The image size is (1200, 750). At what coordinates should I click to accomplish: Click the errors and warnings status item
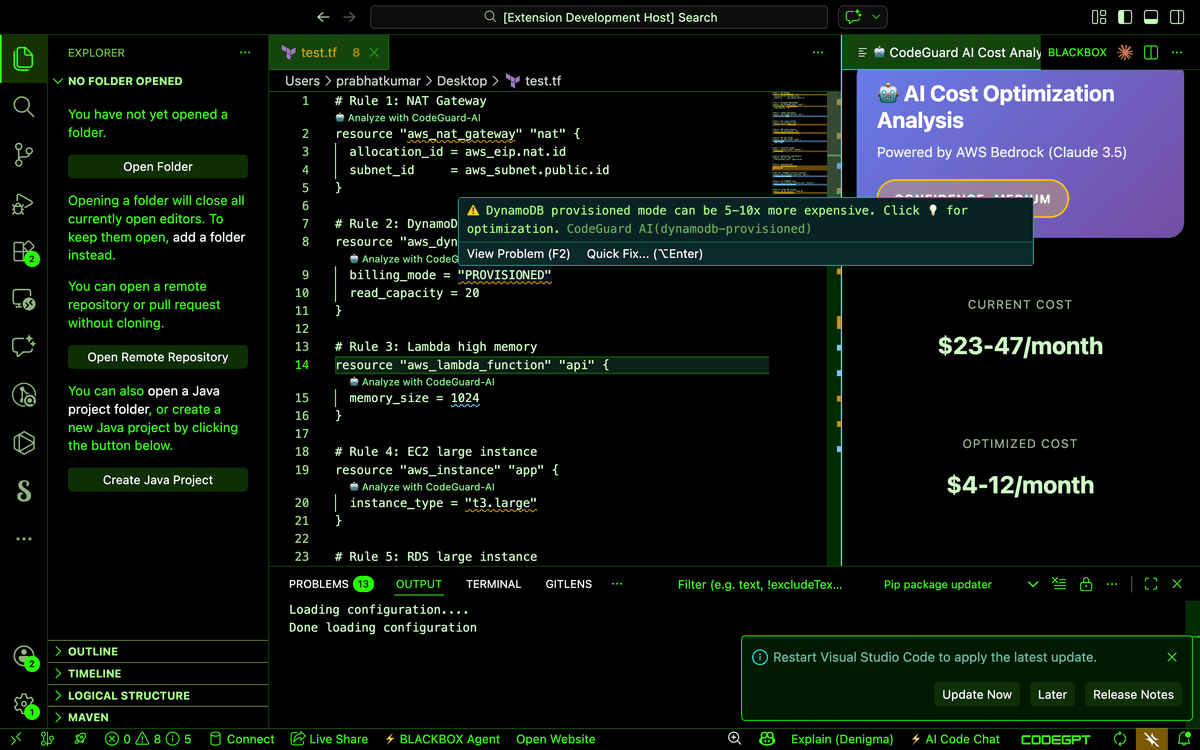[x=147, y=739]
